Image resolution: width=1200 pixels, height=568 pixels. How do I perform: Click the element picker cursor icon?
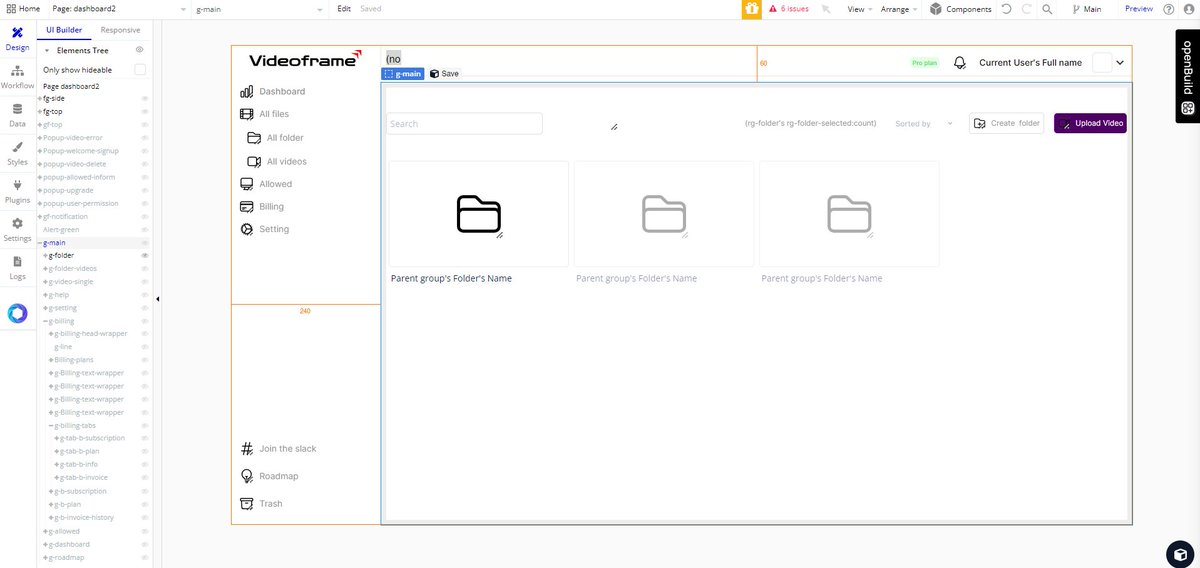(x=826, y=9)
